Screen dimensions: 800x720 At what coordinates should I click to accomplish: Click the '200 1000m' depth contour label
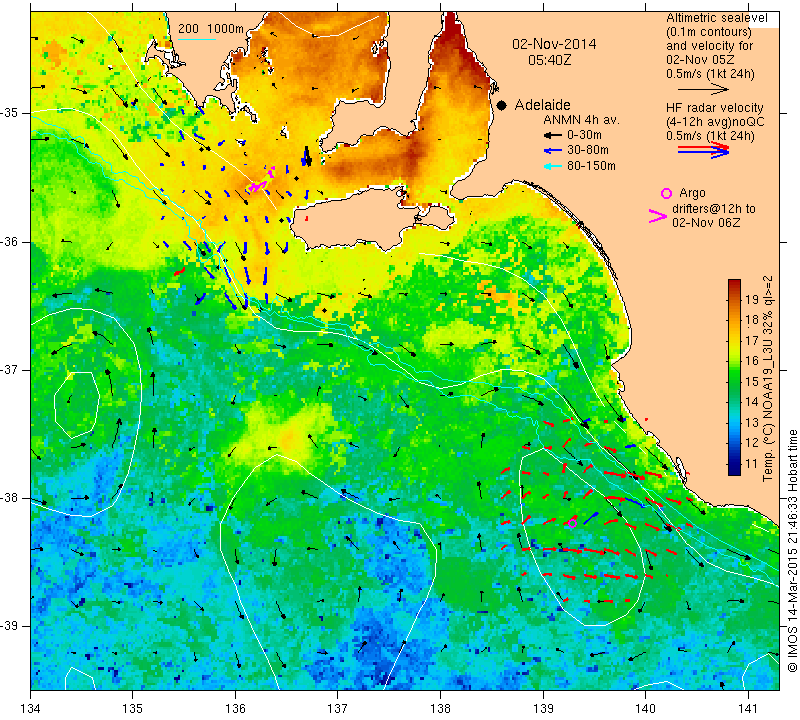click(x=211, y=29)
